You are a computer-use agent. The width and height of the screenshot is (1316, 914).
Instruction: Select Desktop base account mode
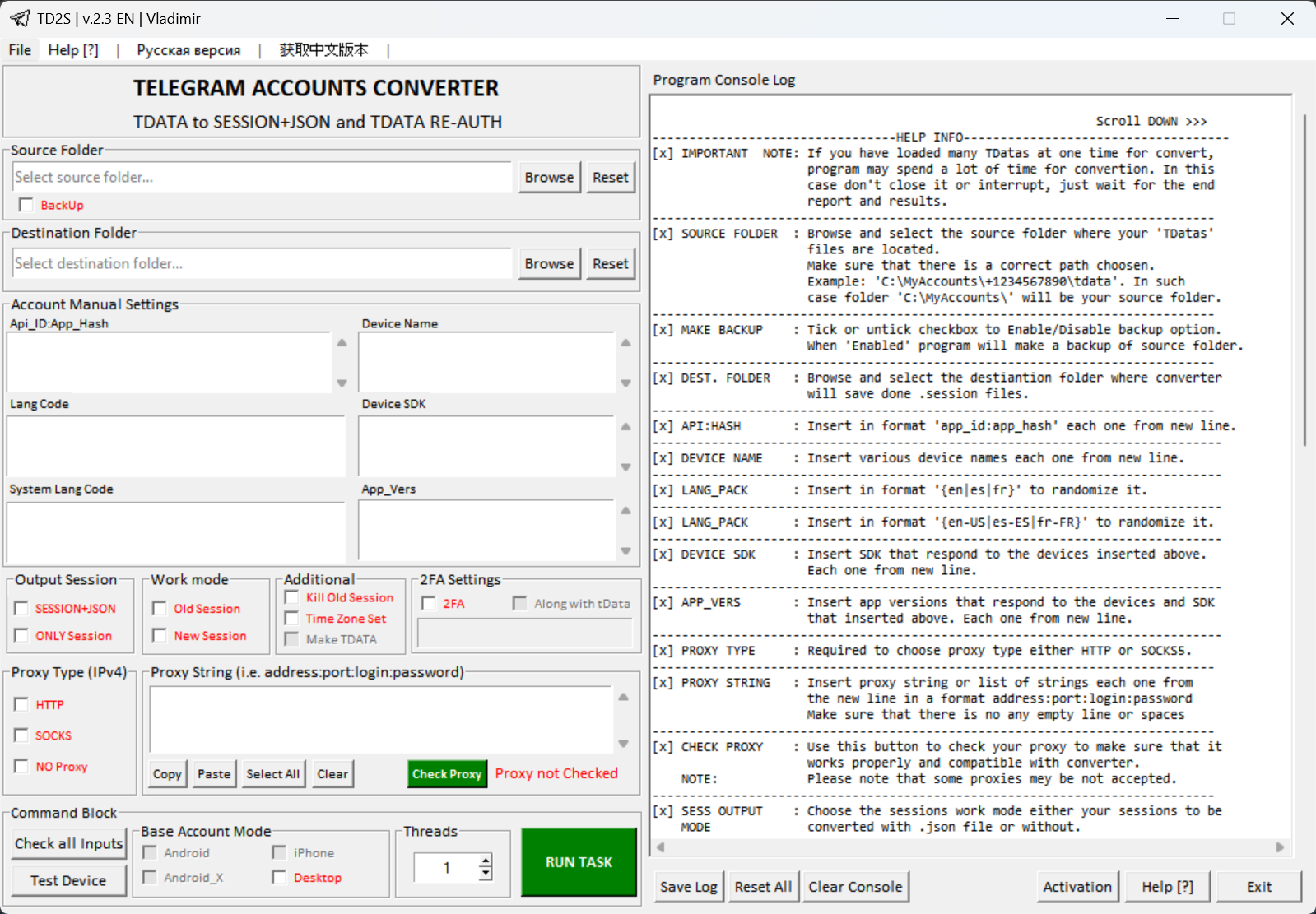click(x=279, y=878)
